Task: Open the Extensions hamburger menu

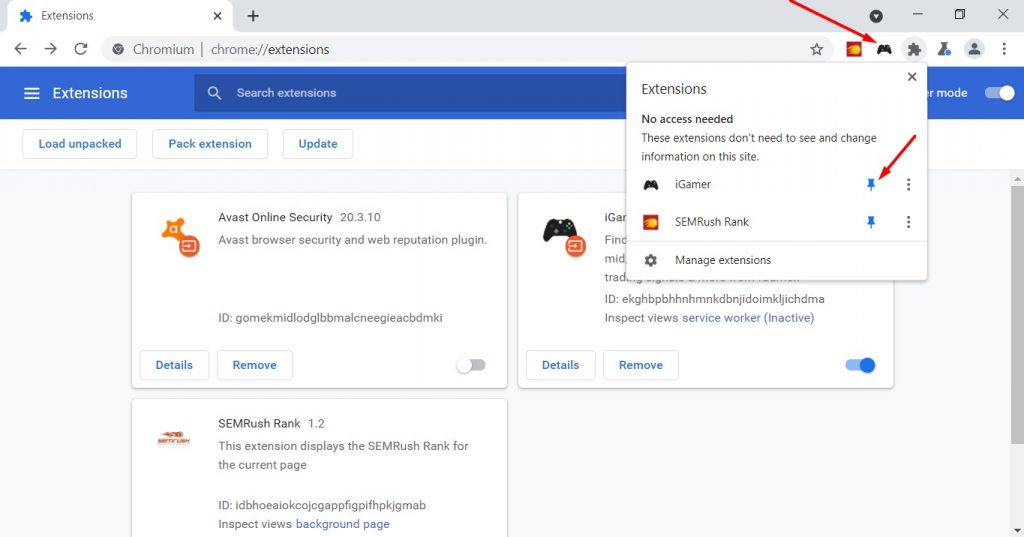Action: (31, 93)
